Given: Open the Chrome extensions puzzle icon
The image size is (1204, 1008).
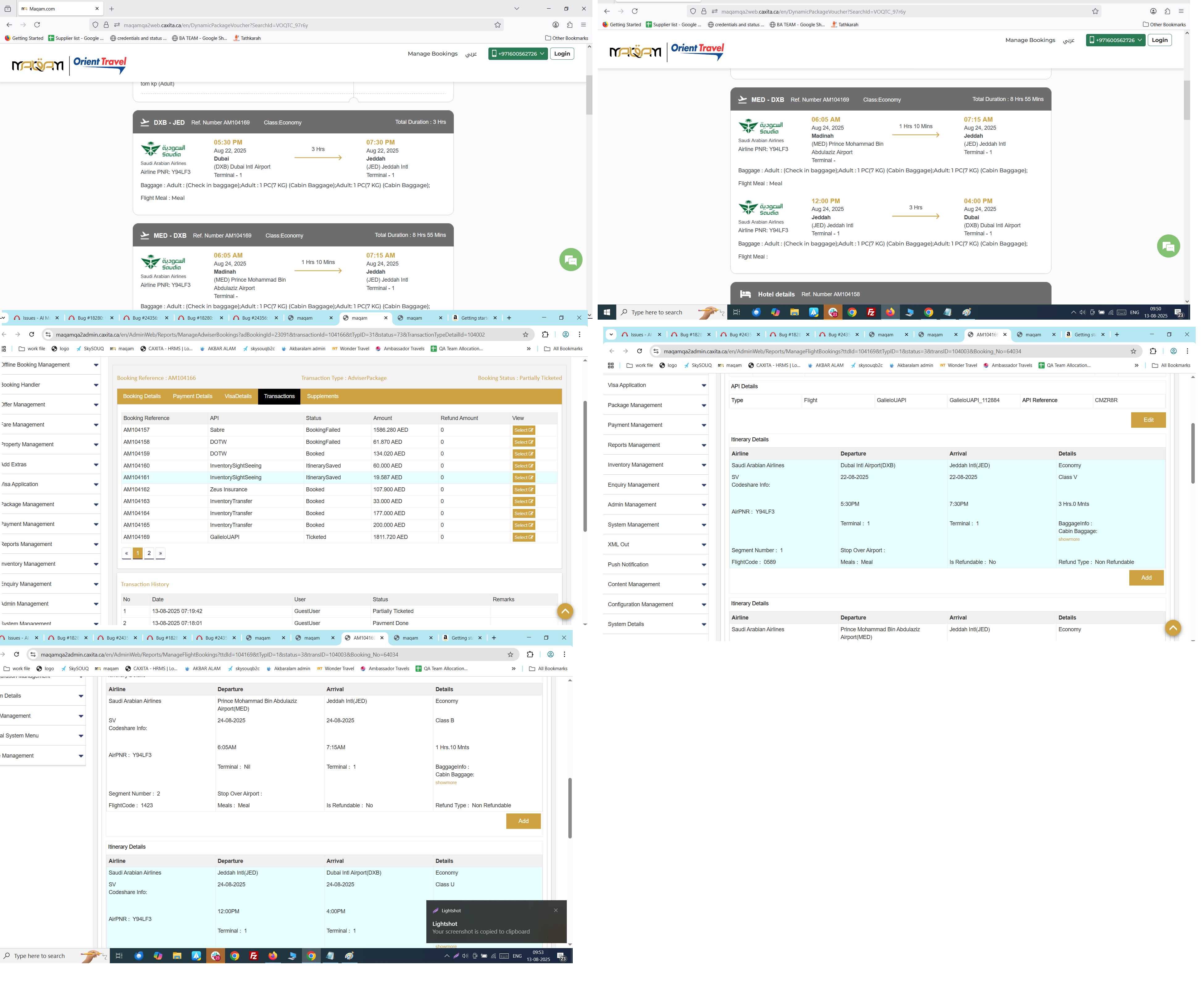Looking at the screenshot, I should [545, 334].
